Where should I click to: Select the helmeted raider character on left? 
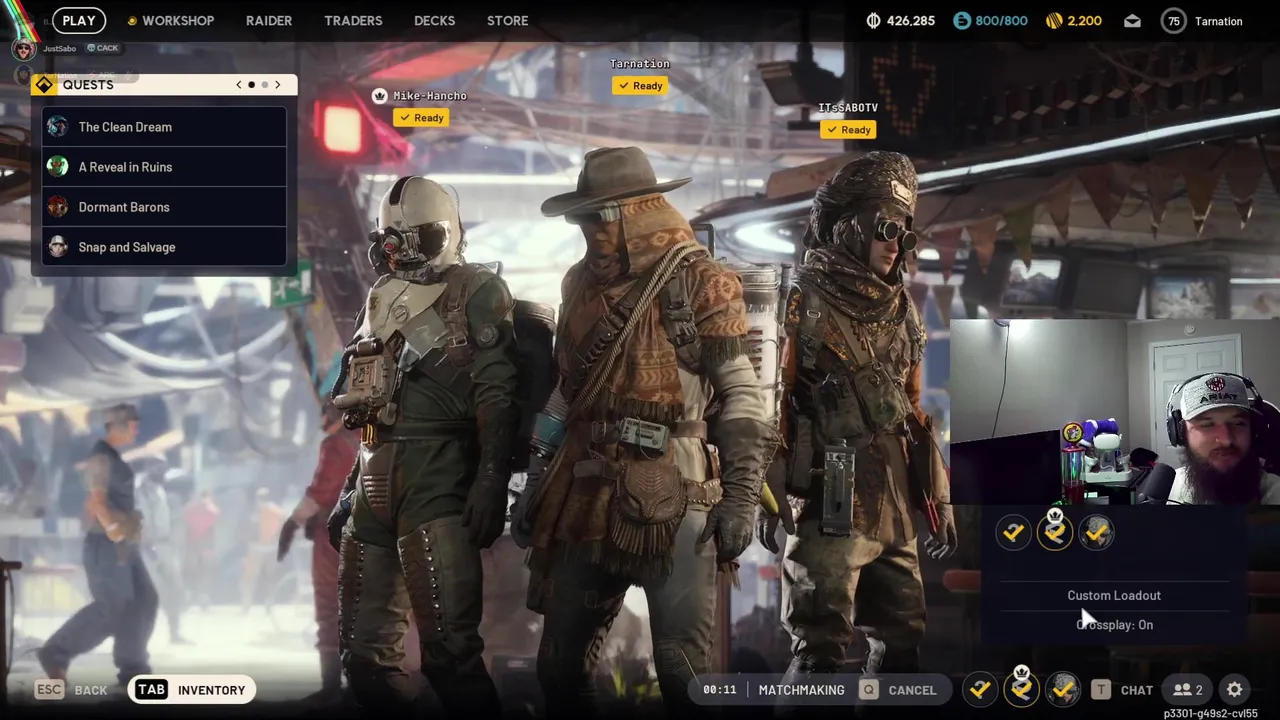430,430
